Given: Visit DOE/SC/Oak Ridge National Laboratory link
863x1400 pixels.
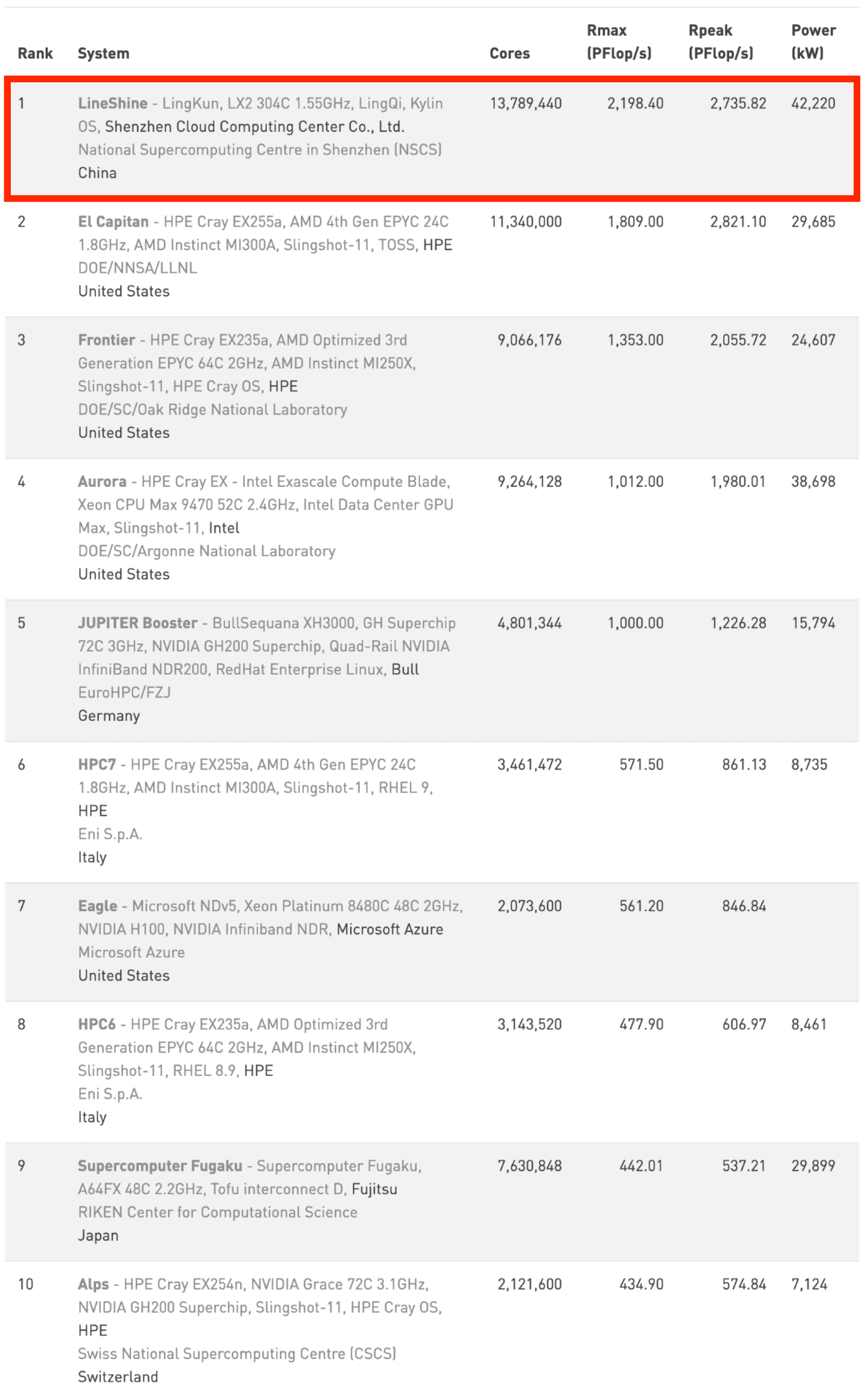Looking at the screenshot, I should pos(212,409).
